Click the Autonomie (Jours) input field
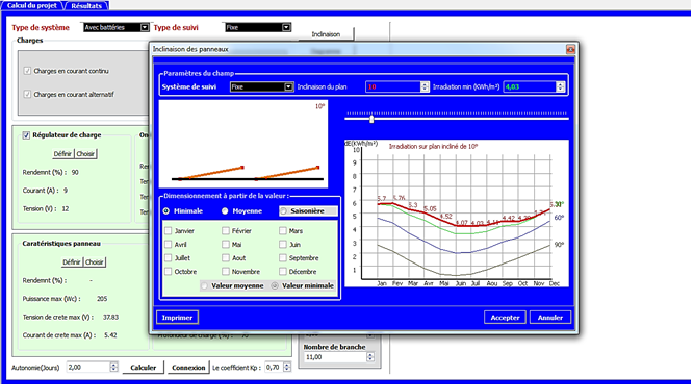Screen dimensions: 691x384 [x=88, y=367]
